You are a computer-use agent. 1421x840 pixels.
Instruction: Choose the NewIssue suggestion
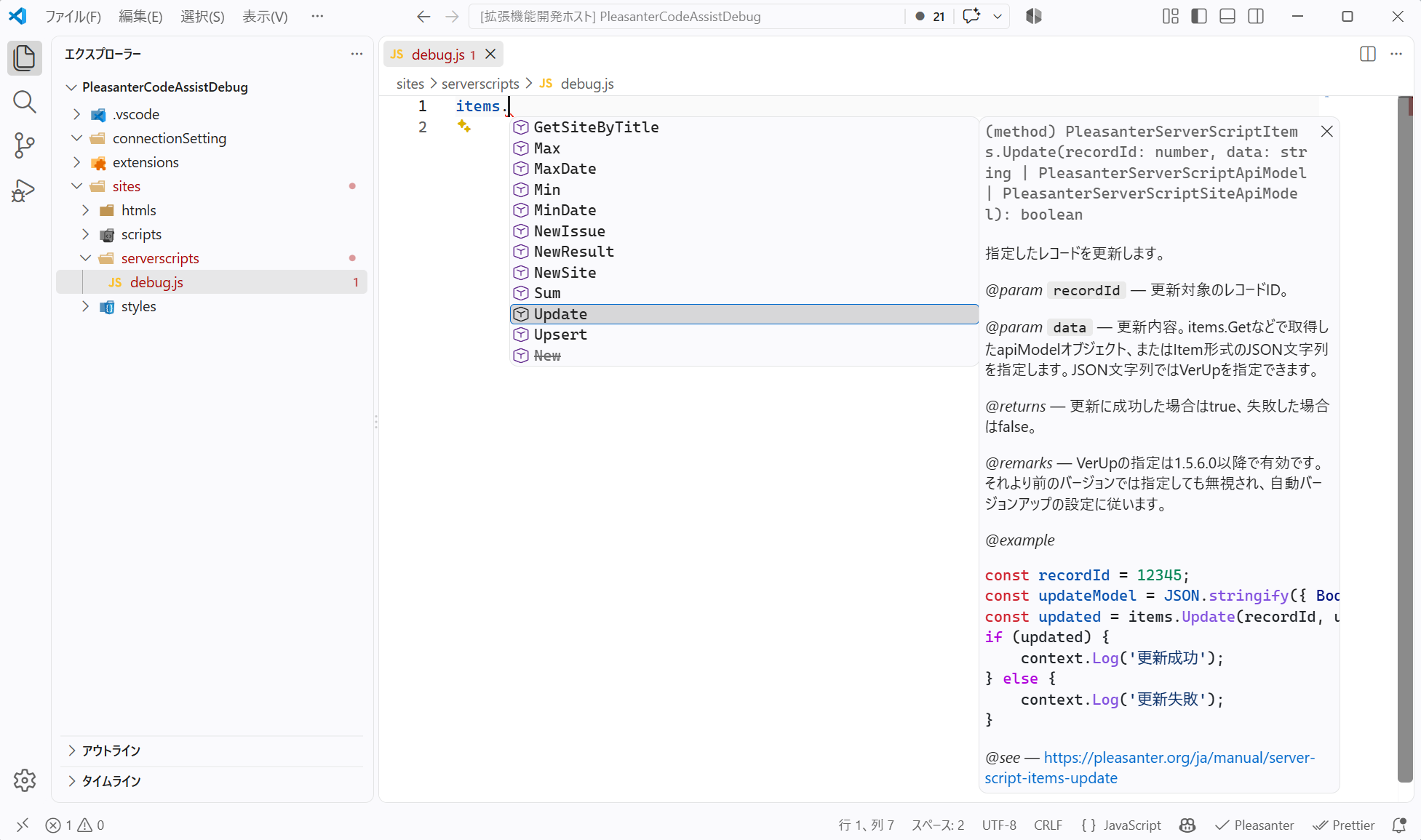pos(744,231)
